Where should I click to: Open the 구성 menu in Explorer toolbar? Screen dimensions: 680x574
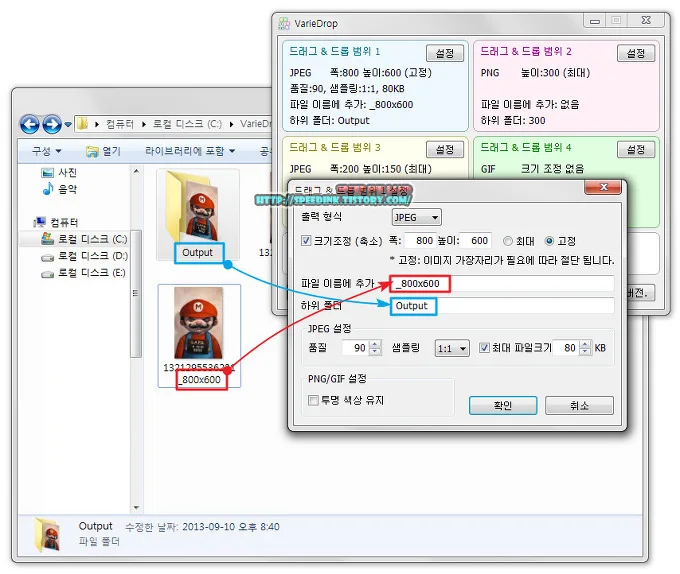[x=46, y=151]
